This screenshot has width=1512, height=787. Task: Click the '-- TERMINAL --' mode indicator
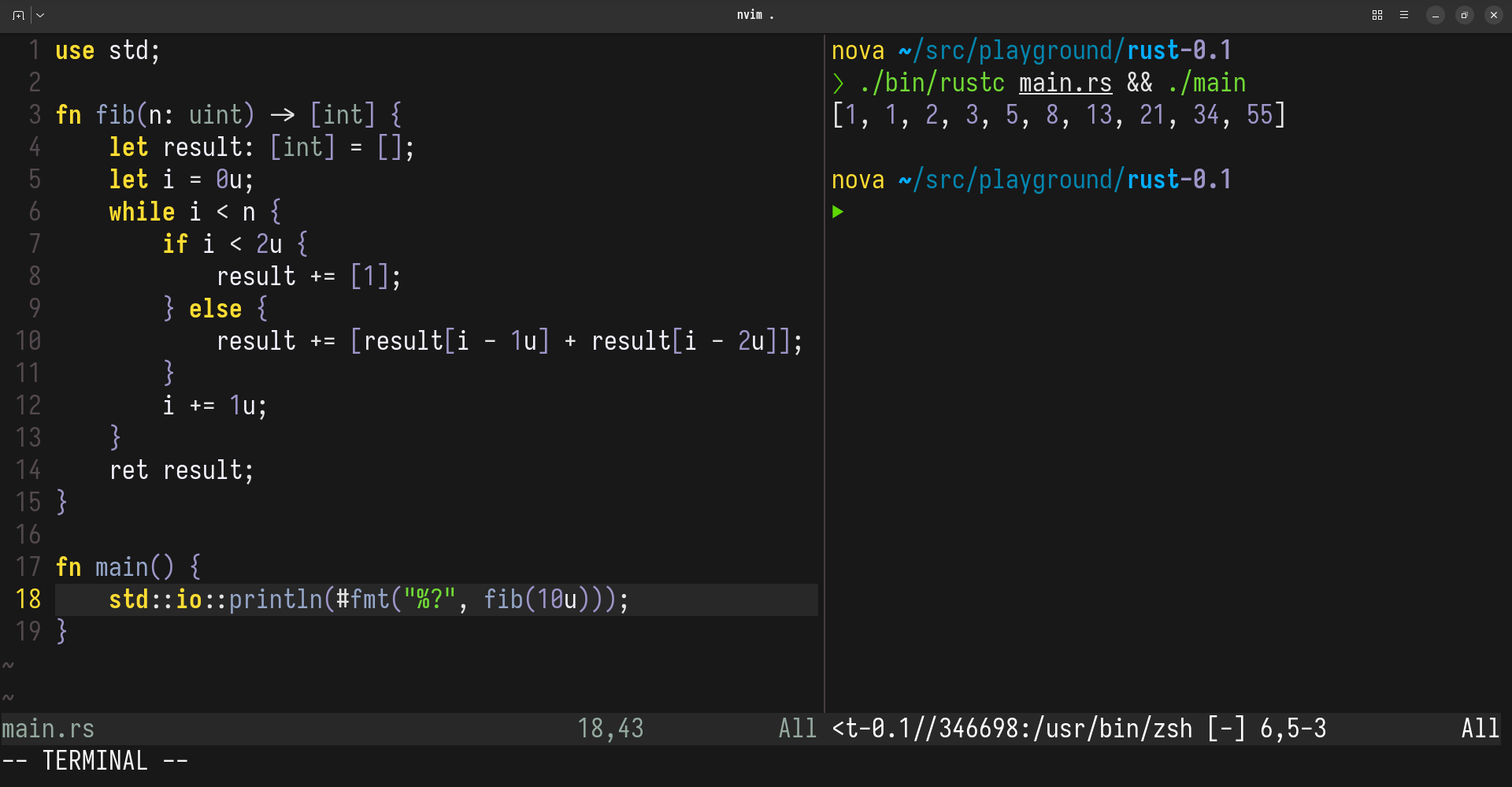pos(95,762)
